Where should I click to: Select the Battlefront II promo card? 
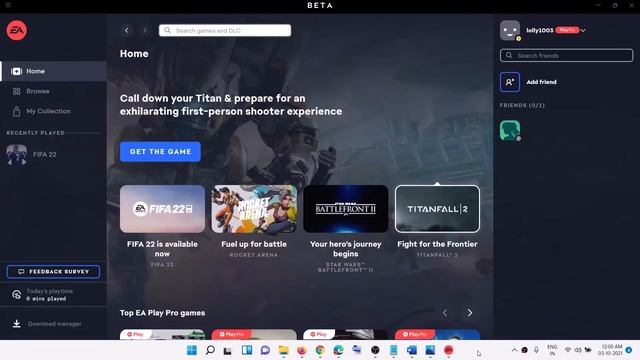tap(345, 209)
